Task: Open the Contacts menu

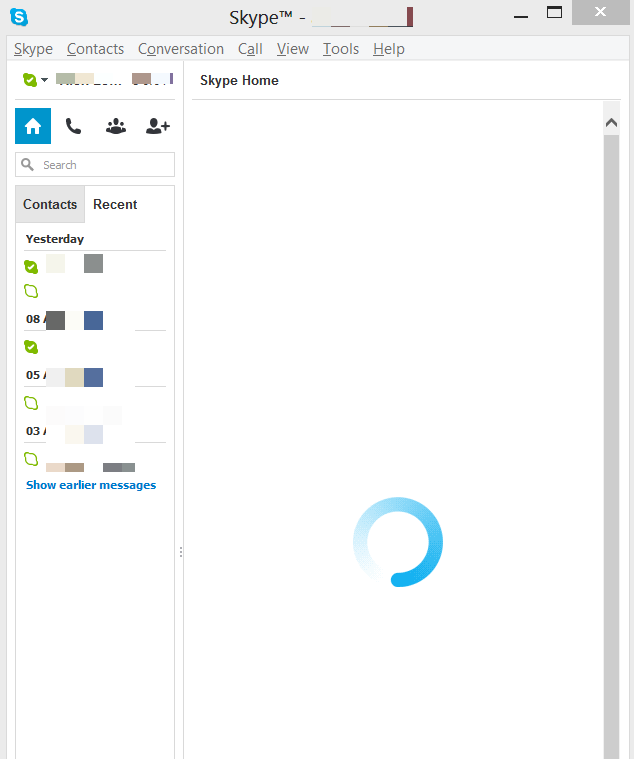Action: point(95,49)
